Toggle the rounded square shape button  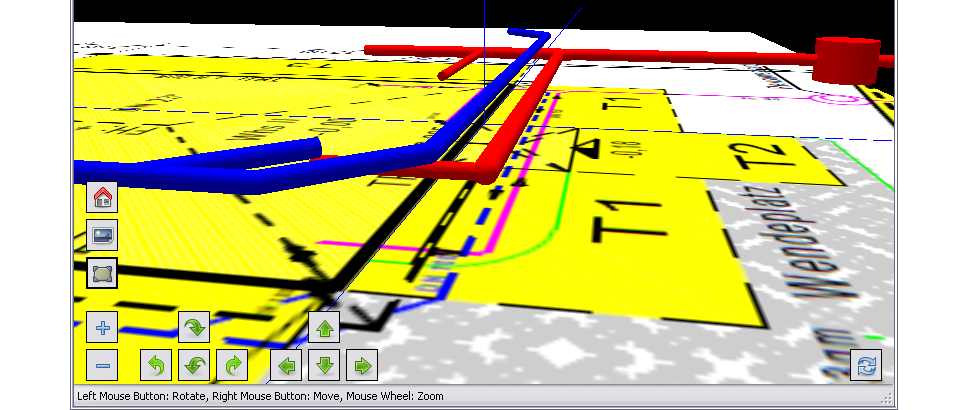[x=102, y=272]
